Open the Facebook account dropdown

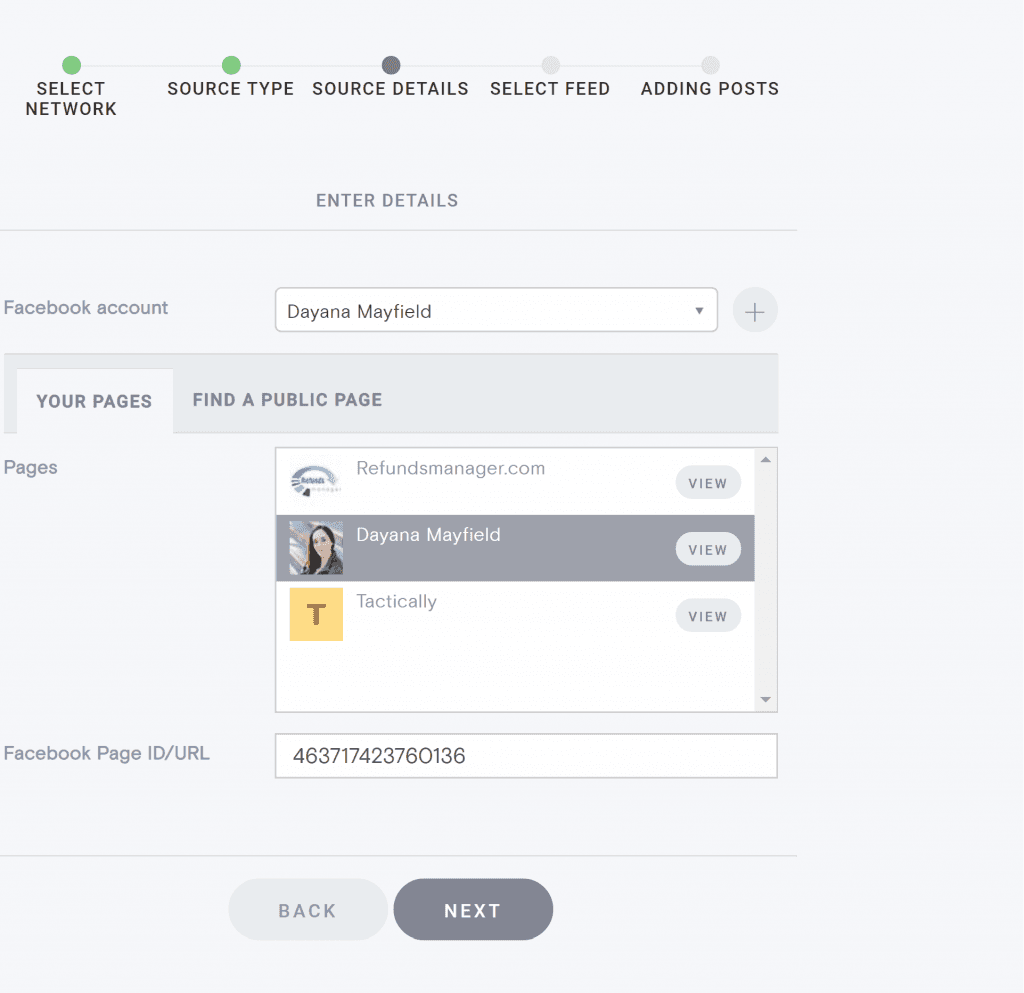point(496,311)
